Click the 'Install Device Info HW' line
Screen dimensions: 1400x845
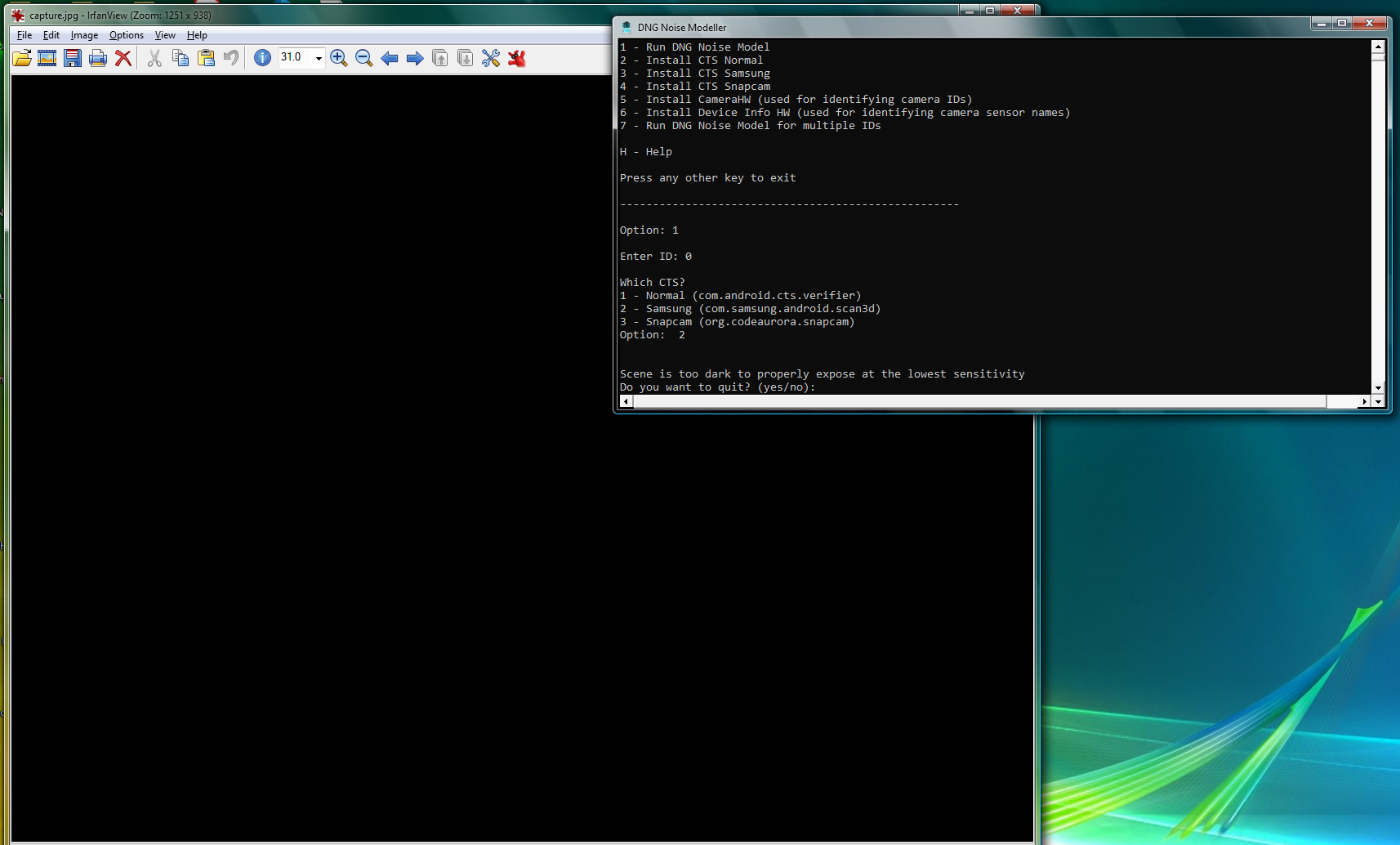(x=845, y=113)
